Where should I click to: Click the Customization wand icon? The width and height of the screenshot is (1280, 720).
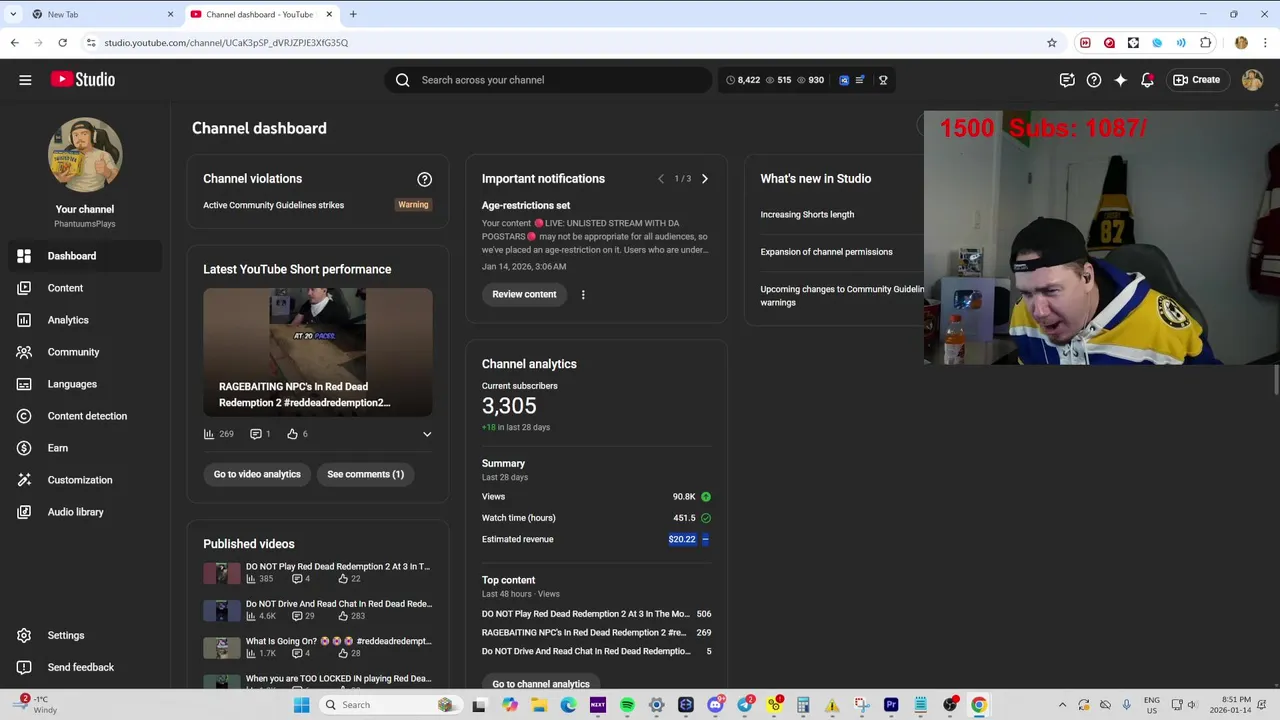tap(24, 480)
